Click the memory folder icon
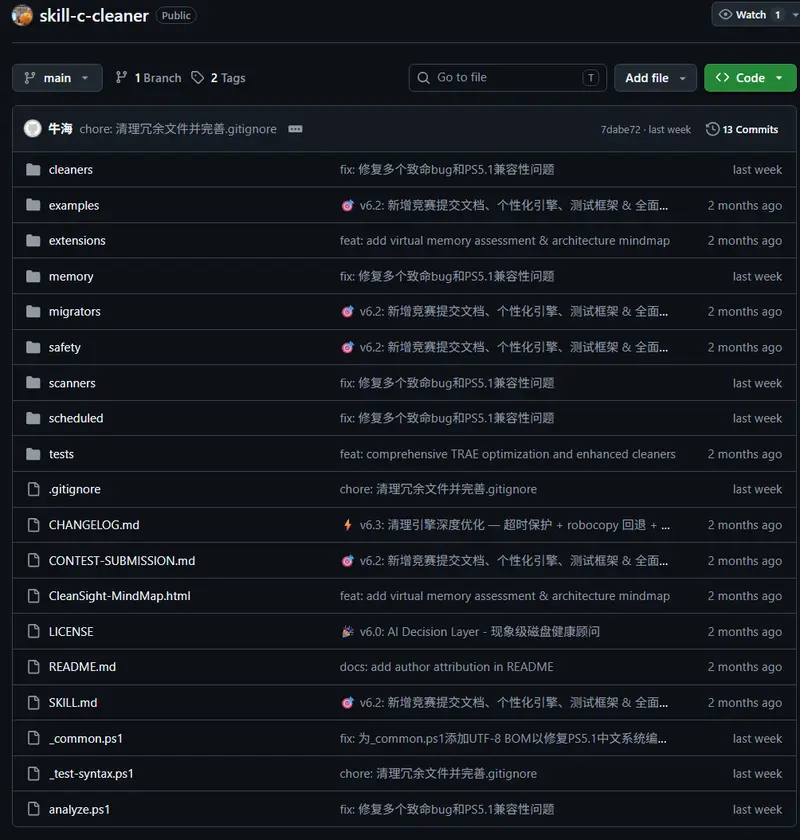Screen dimensions: 800x840 point(33,276)
